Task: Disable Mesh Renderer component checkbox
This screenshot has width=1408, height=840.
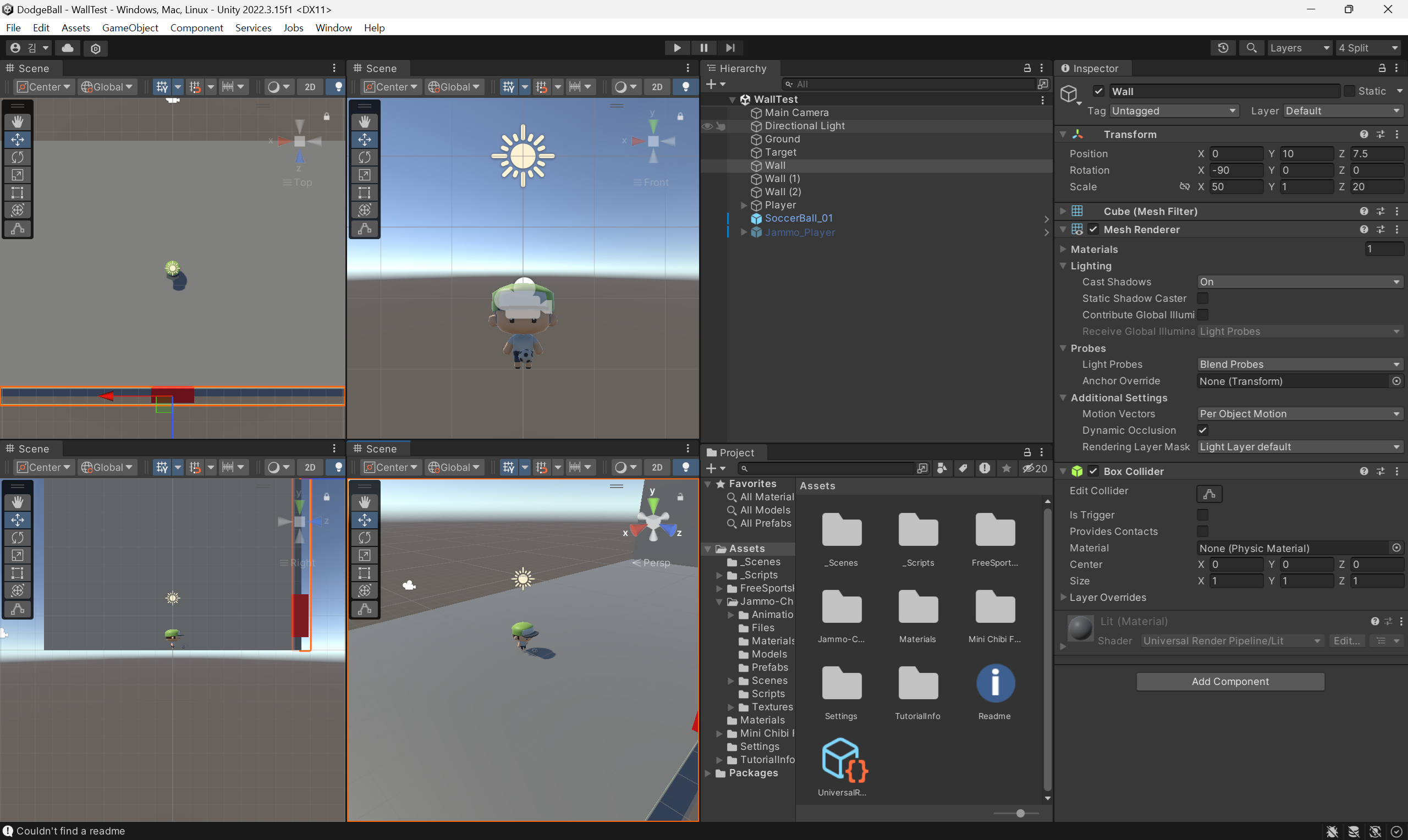Action: coord(1093,229)
